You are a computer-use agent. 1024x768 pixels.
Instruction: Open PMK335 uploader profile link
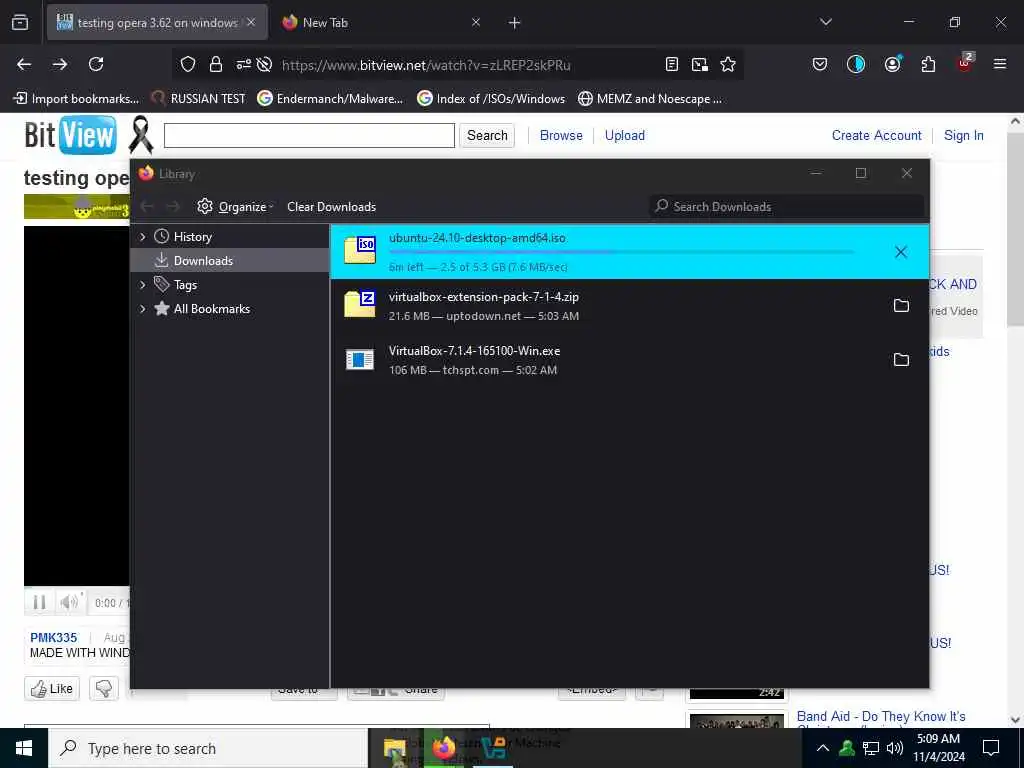(x=54, y=637)
